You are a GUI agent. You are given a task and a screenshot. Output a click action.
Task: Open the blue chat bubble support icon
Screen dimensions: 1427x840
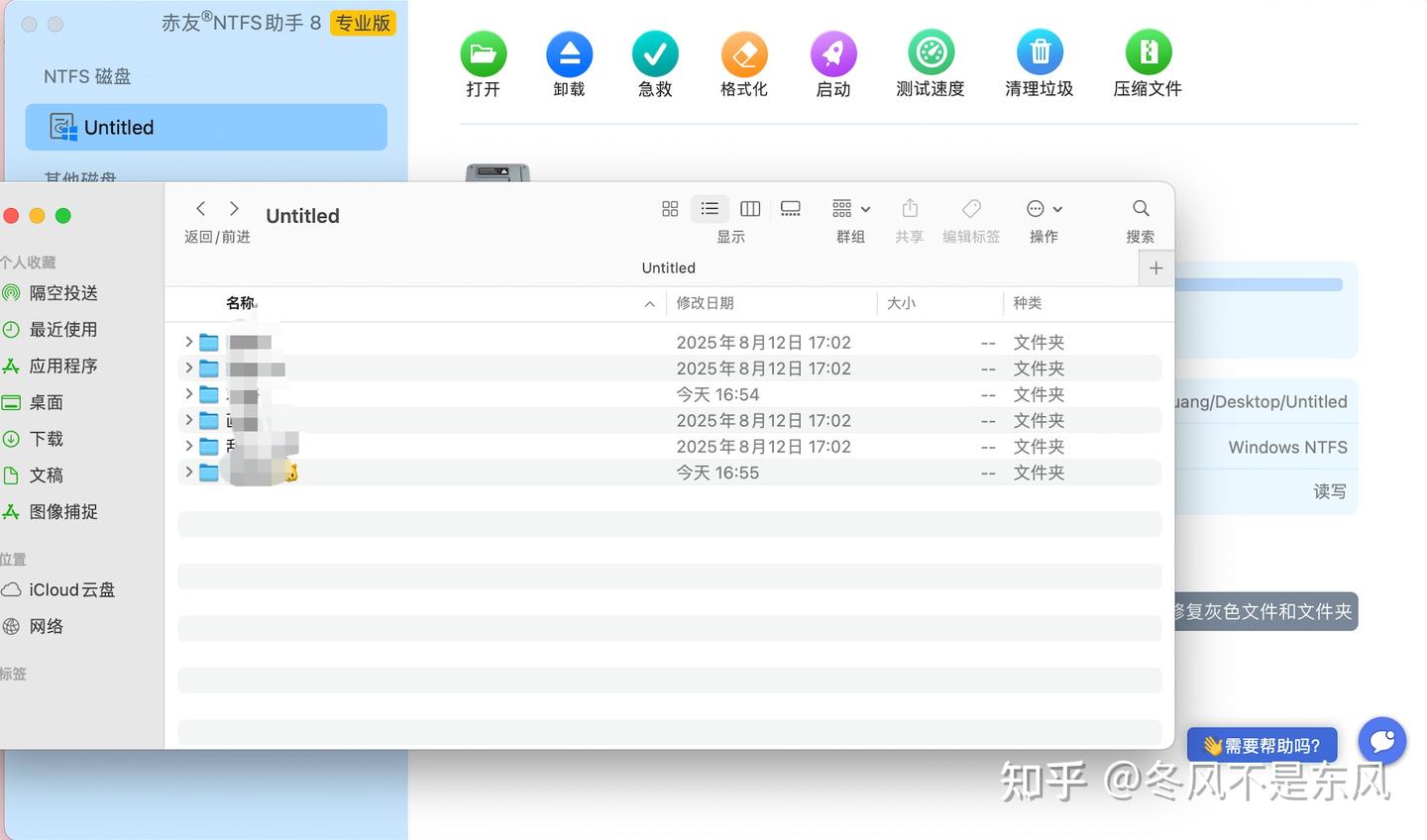[x=1382, y=741]
